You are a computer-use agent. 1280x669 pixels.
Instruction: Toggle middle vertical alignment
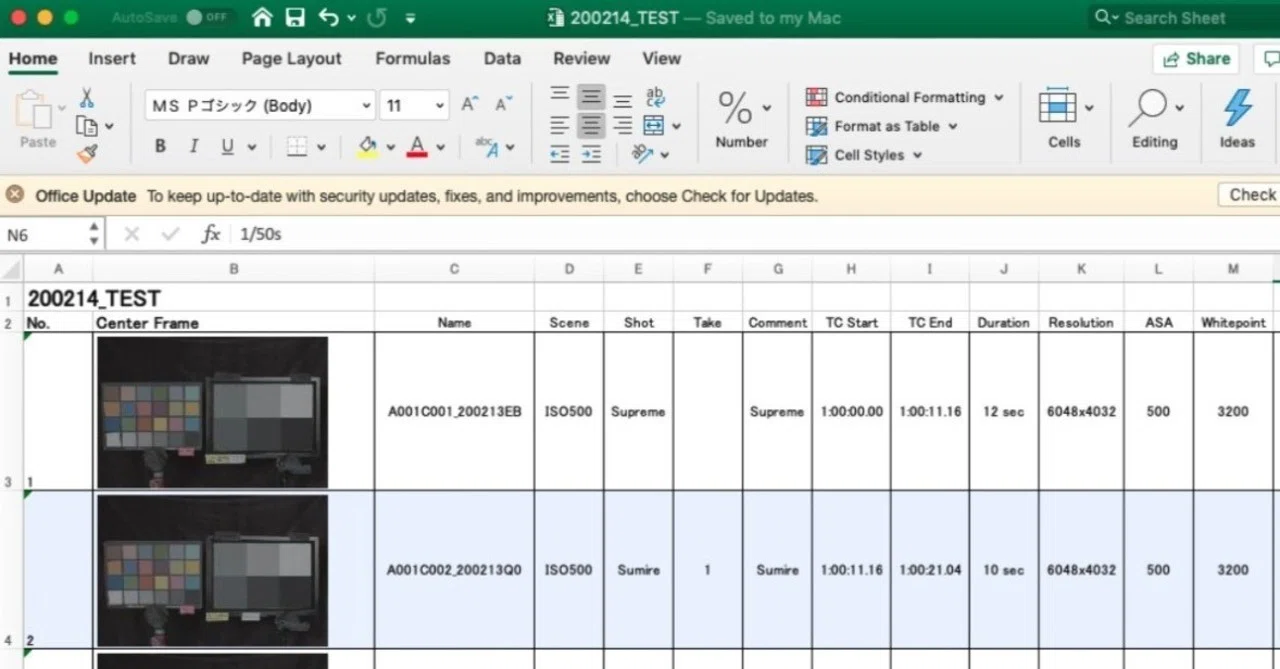(x=591, y=97)
